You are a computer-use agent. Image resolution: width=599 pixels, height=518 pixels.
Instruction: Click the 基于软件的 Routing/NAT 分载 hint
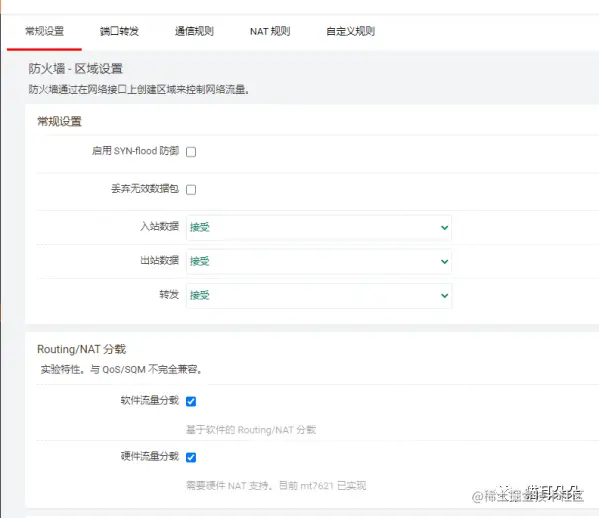pos(251,430)
